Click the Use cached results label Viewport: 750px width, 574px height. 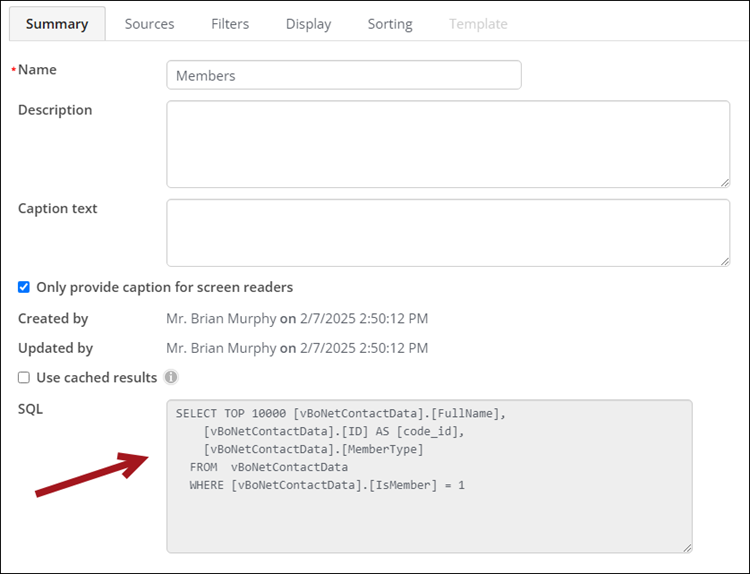coord(97,377)
